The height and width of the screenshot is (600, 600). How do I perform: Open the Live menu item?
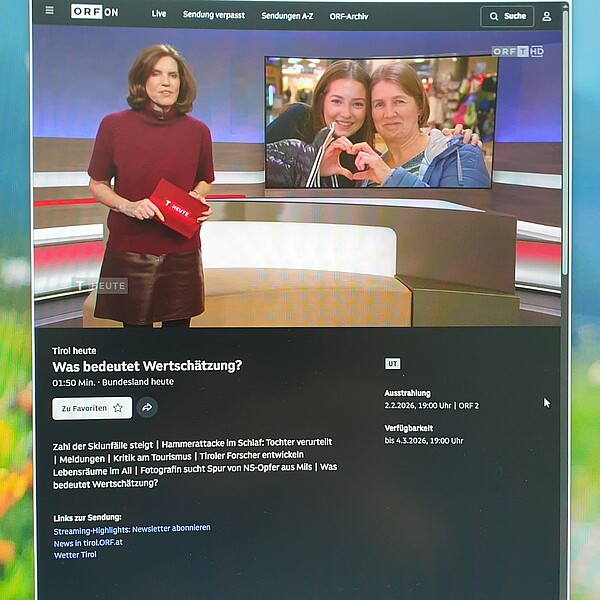click(159, 15)
